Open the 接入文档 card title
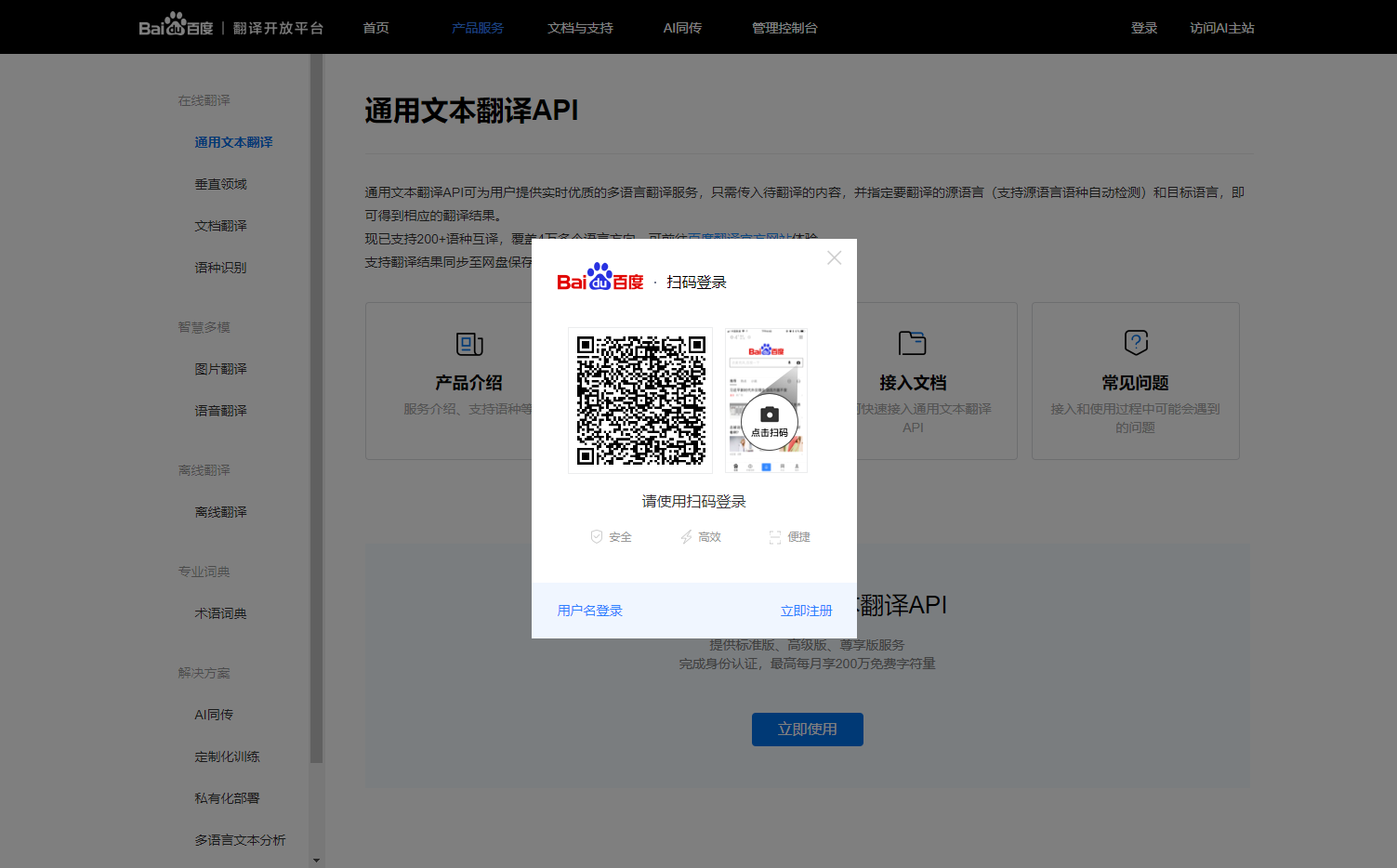 tap(913, 383)
